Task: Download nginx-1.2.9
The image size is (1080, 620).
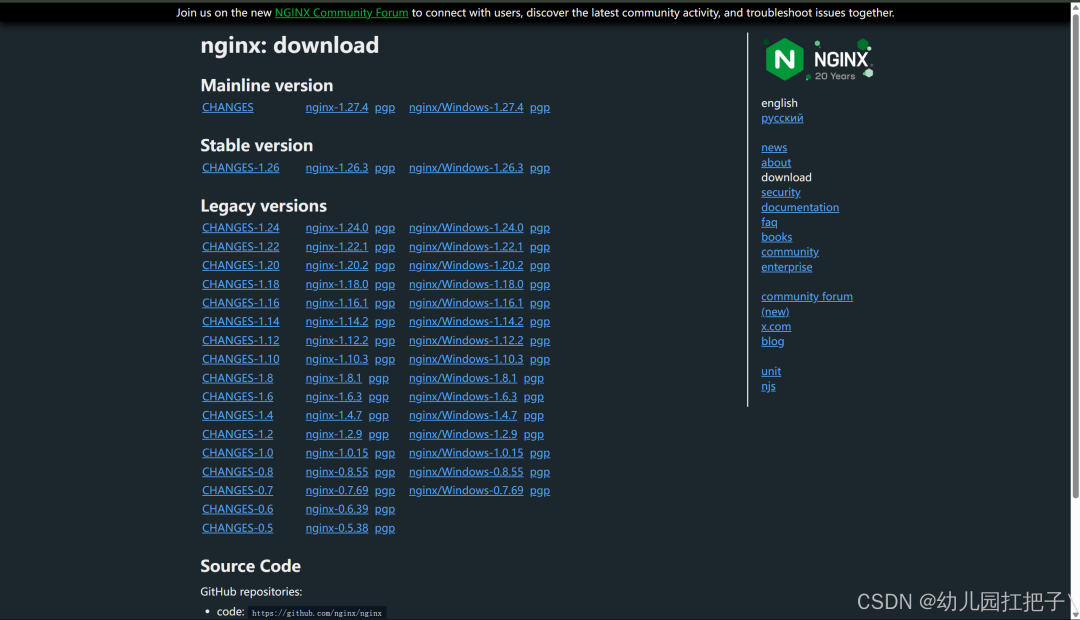Action: pos(333,434)
